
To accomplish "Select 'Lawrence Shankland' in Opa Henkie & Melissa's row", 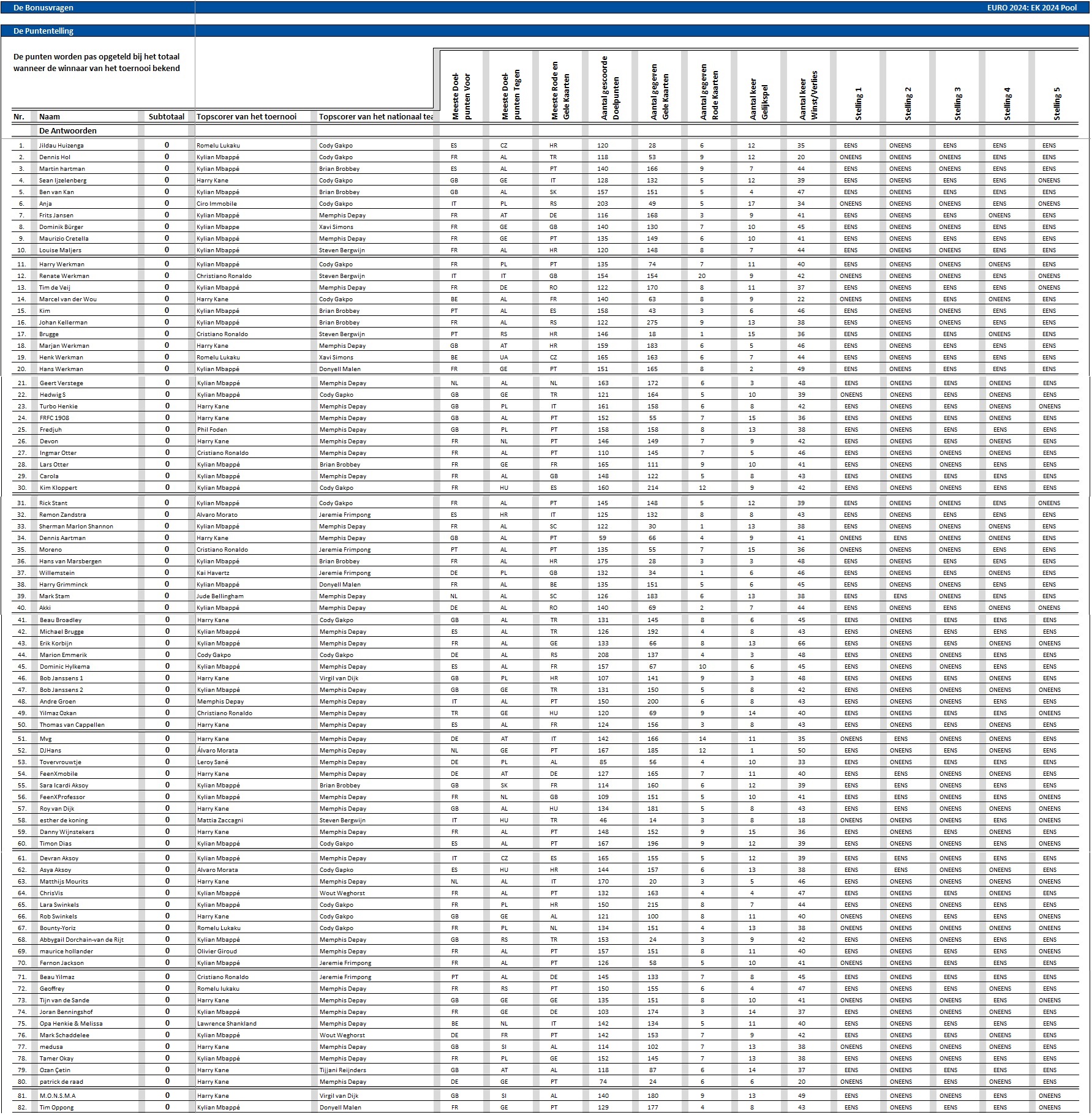I will (x=227, y=1024).
